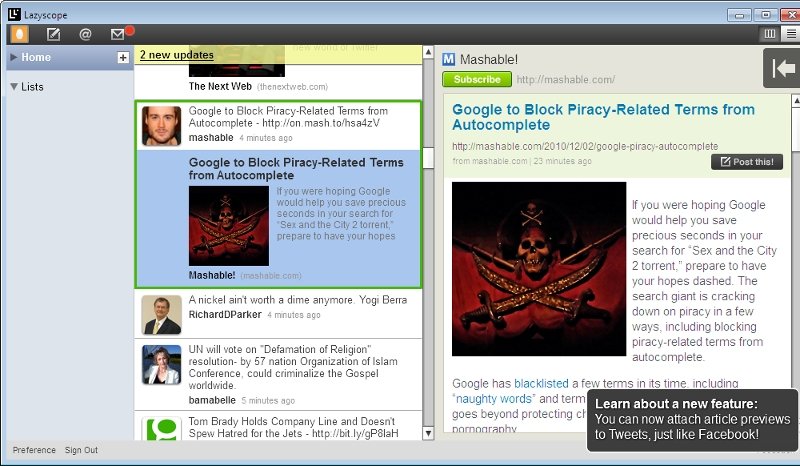Maximize the Lazyscope window
This screenshot has width=800, height=466.
coord(765,15)
